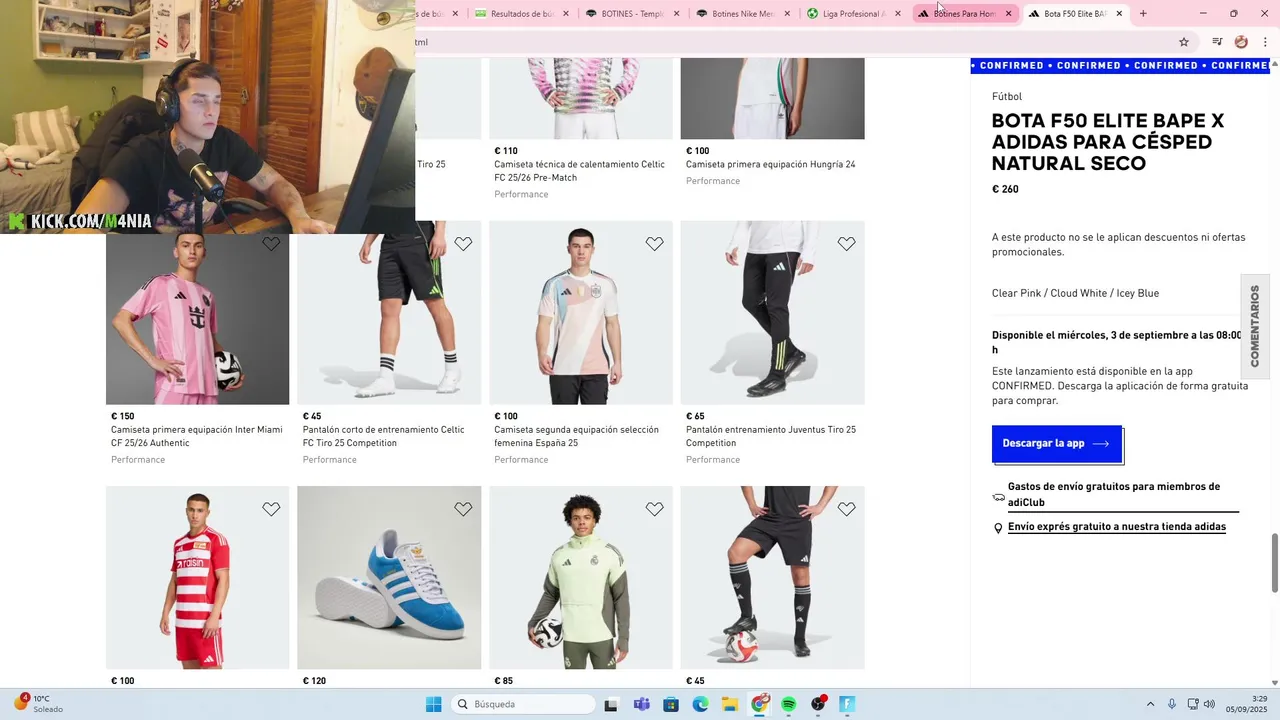1280x720 pixels.
Task: Launch Microsoft Edge from taskbar
Action: click(701, 704)
